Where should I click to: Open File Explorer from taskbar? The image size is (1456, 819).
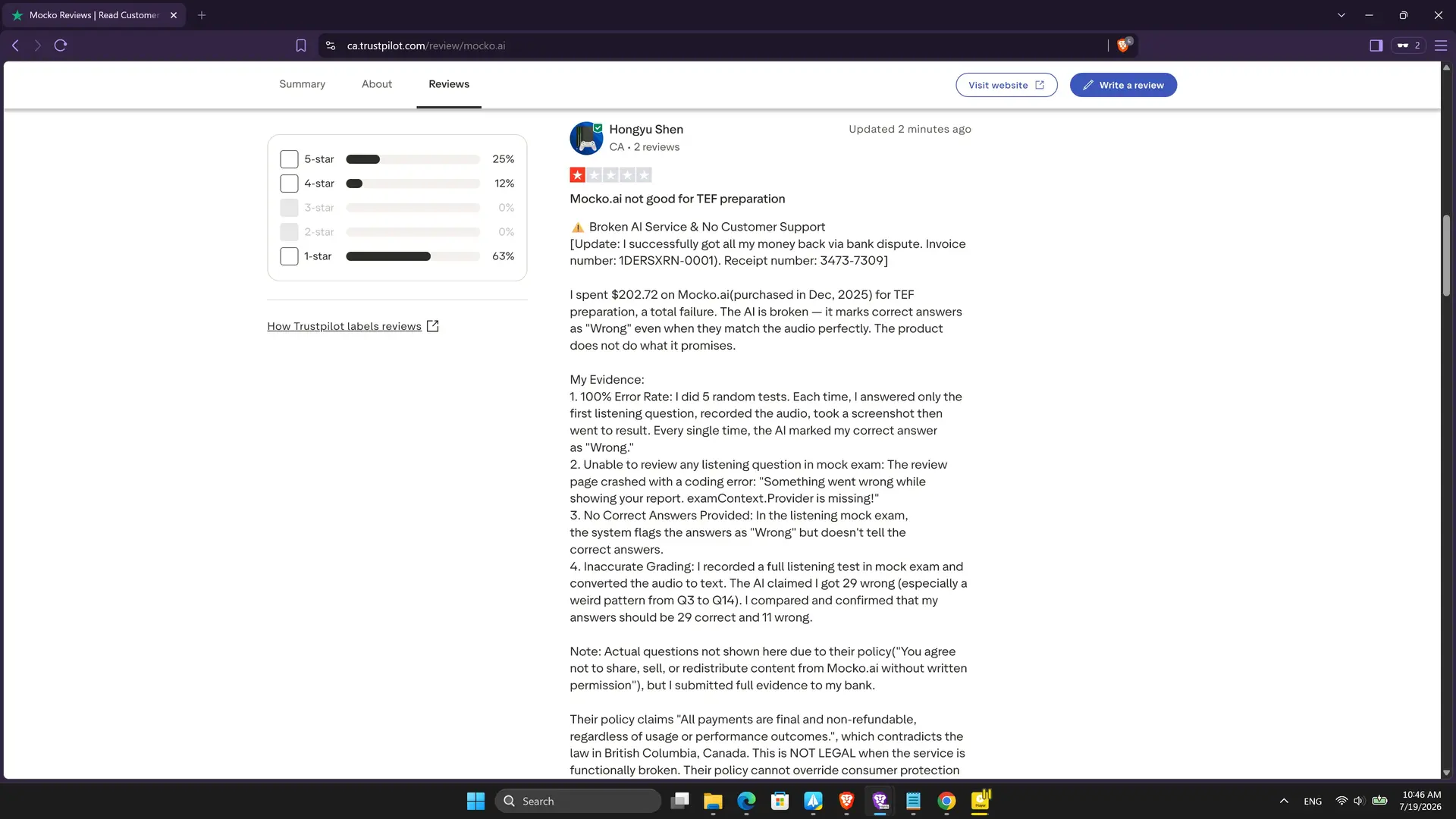(713, 801)
